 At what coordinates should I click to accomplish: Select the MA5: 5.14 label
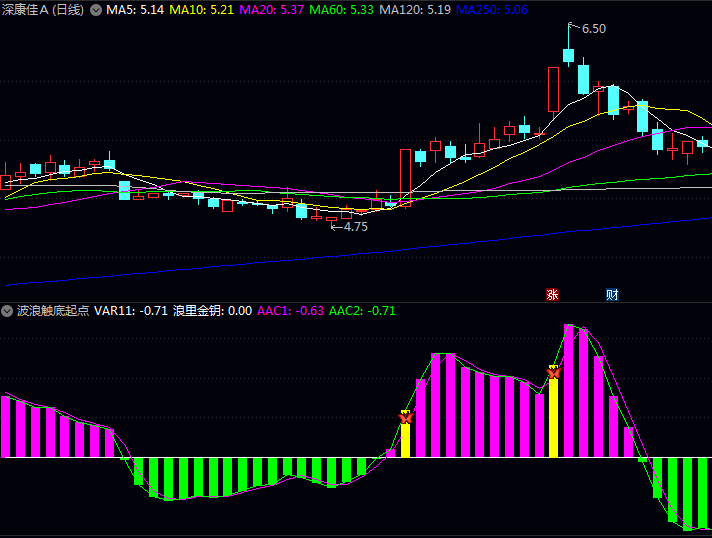(135, 10)
